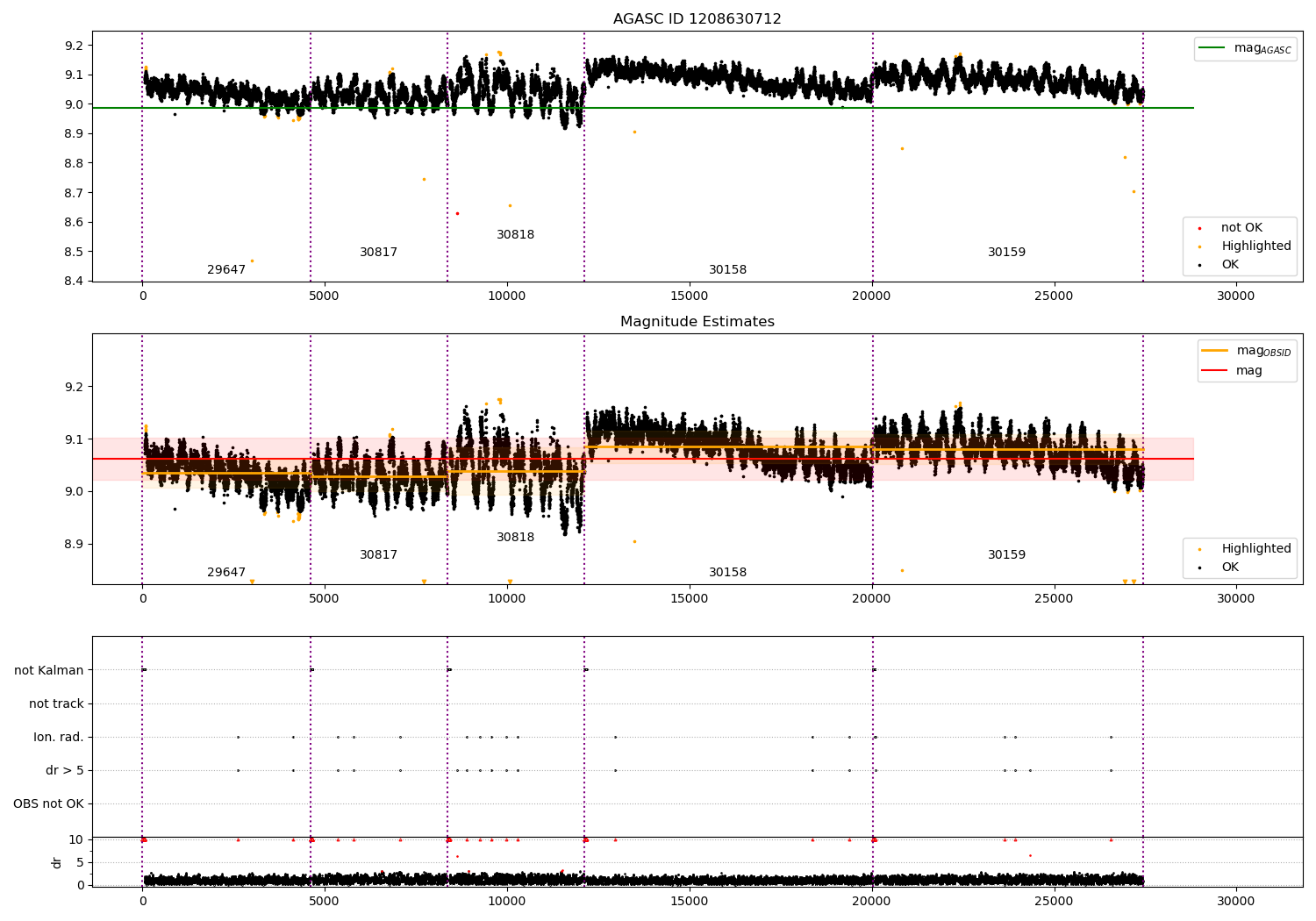This screenshot has height=921, width=1316.
Task: Click the green line sample in mag AGASC legend
Action: click(x=1213, y=48)
